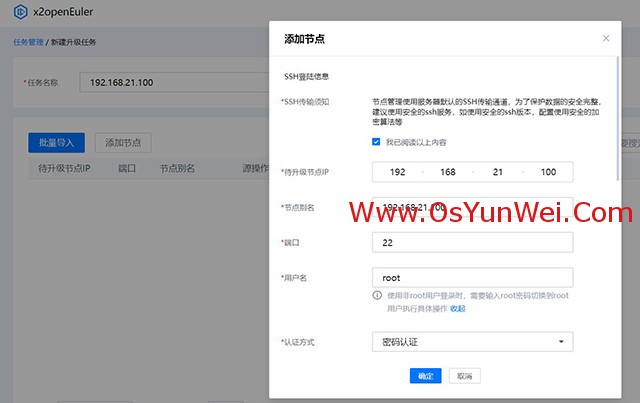
Task: Click the dialog's vertical scrollbar
Action: tap(618, 118)
